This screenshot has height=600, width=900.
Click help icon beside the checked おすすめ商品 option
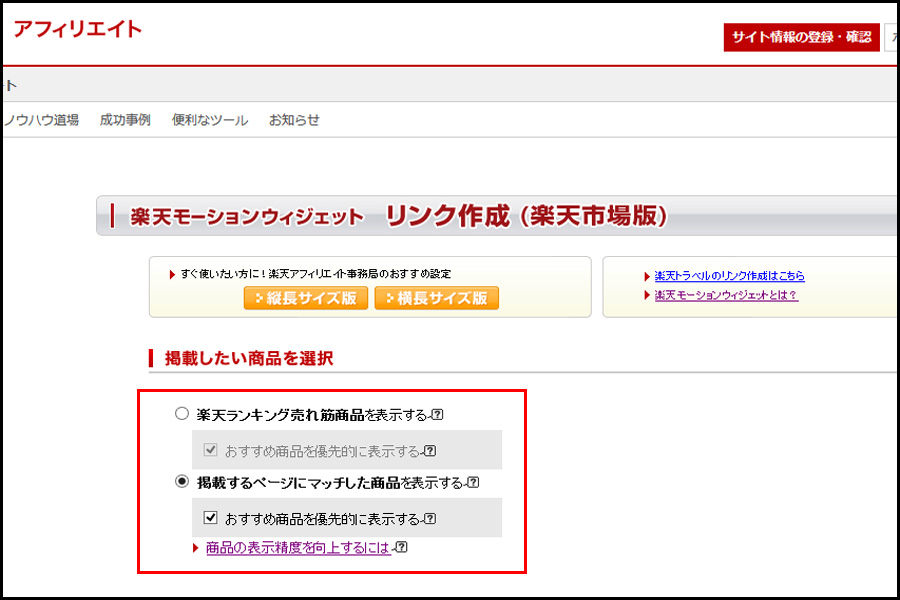[x=430, y=518]
